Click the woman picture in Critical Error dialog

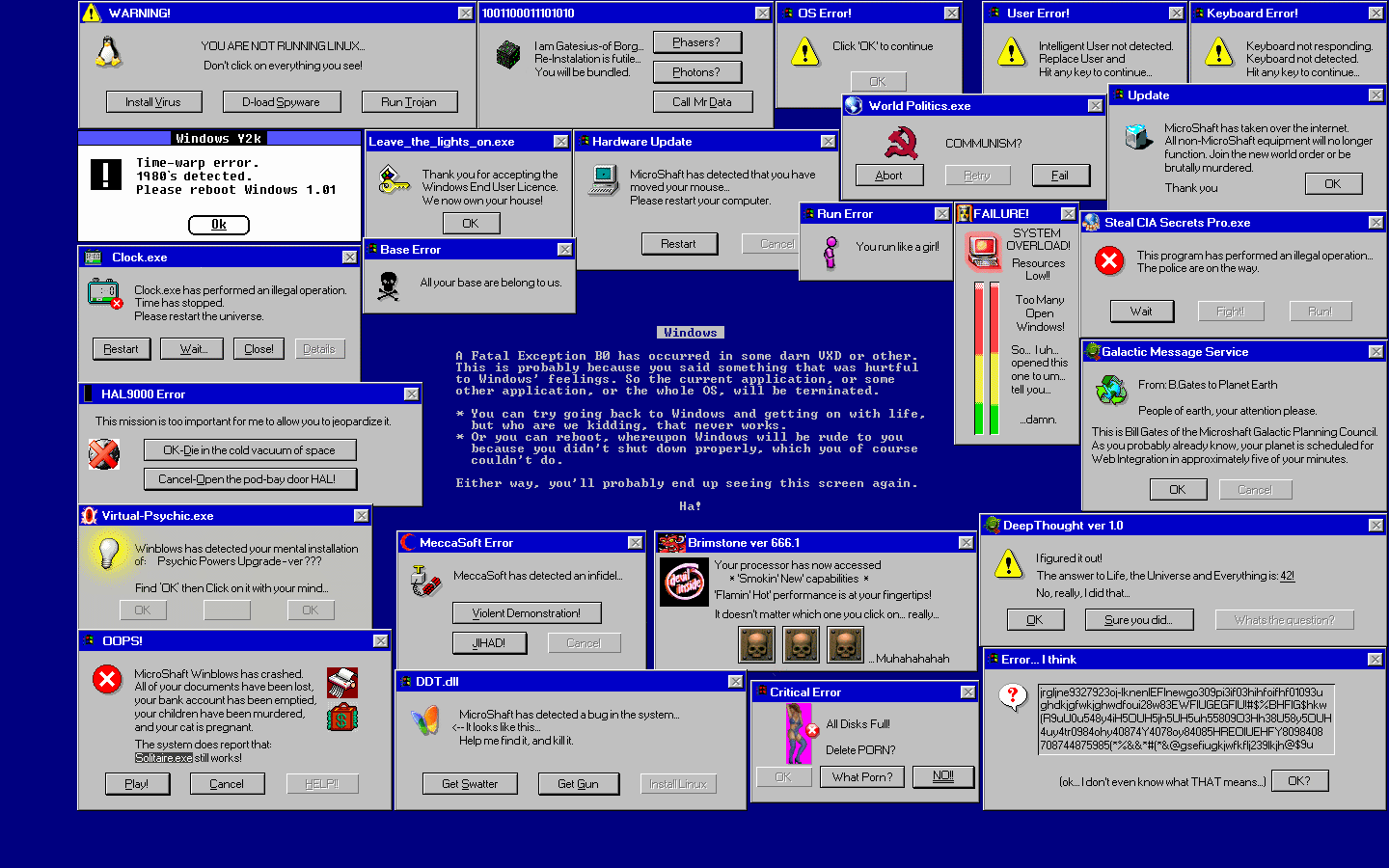point(800,734)
